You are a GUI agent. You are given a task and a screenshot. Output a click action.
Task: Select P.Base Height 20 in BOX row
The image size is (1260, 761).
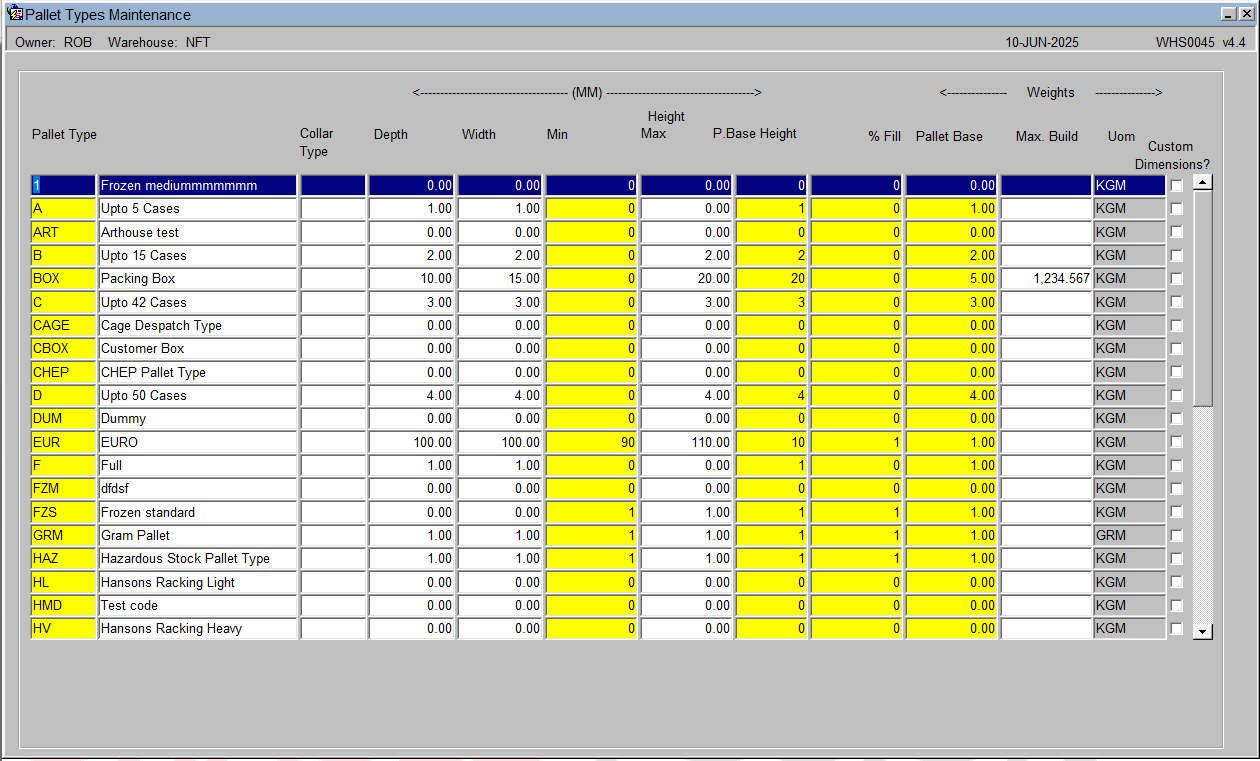771,279
